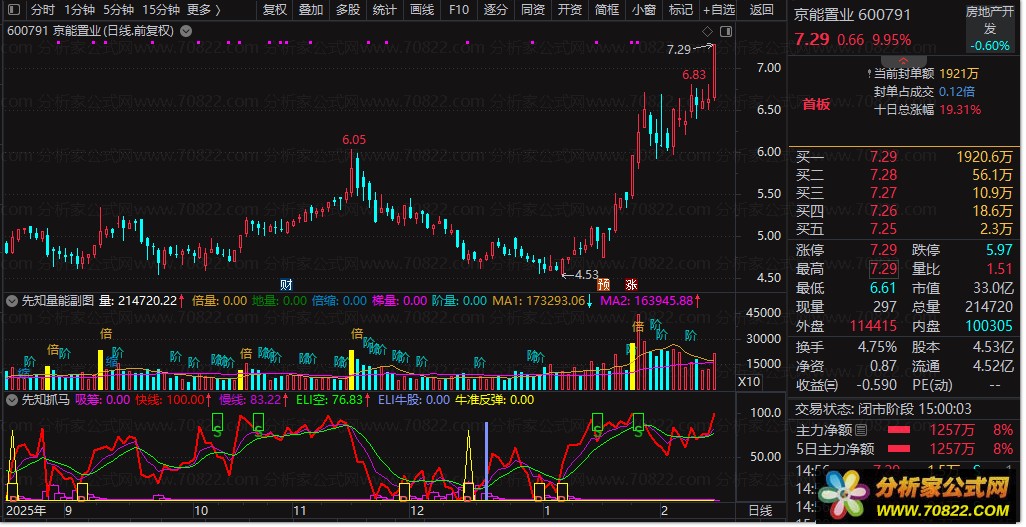
Task: Click 内盘 value 100305
Action: click(x=989, y=326)
